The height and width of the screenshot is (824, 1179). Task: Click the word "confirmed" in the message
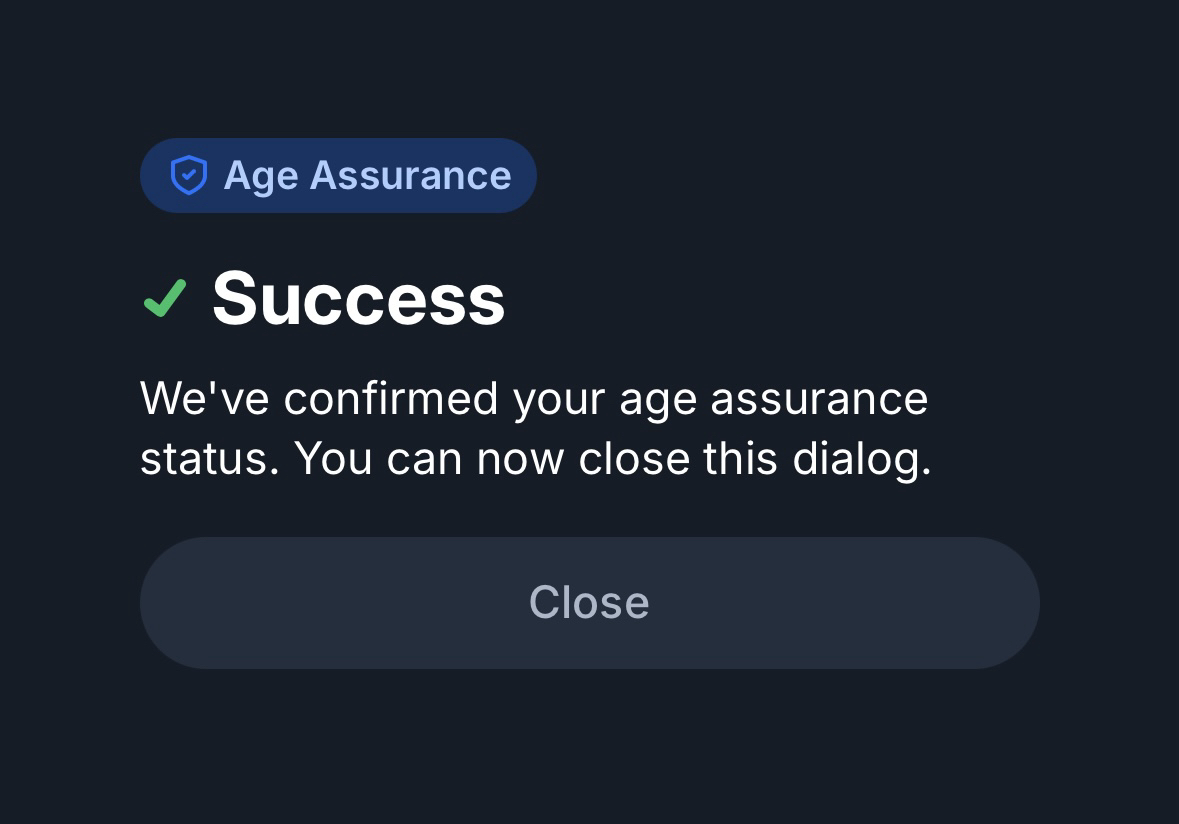[390, 398]
